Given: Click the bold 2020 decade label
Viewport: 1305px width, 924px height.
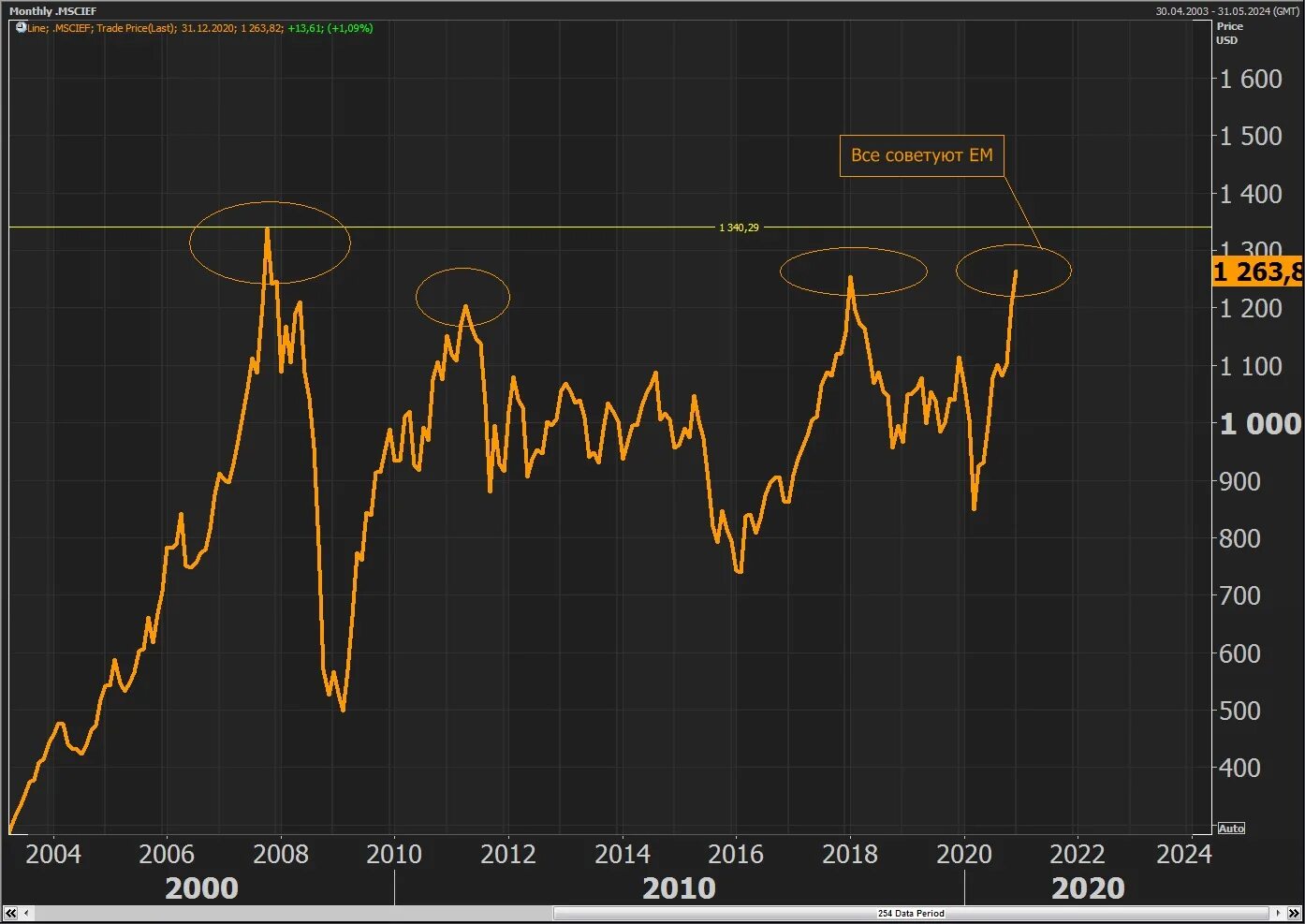Looking at the screenshot, I should [x=1088, y=887].
